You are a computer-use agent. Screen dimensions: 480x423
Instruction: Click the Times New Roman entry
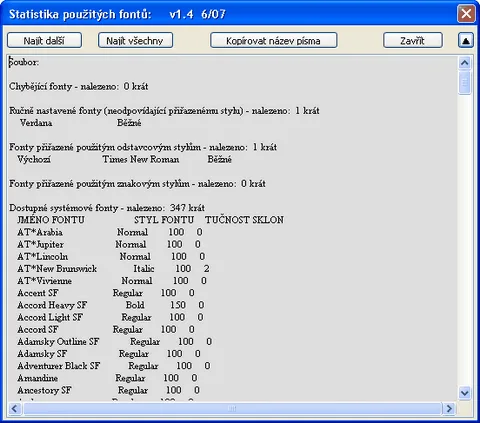tap(141, 159)
